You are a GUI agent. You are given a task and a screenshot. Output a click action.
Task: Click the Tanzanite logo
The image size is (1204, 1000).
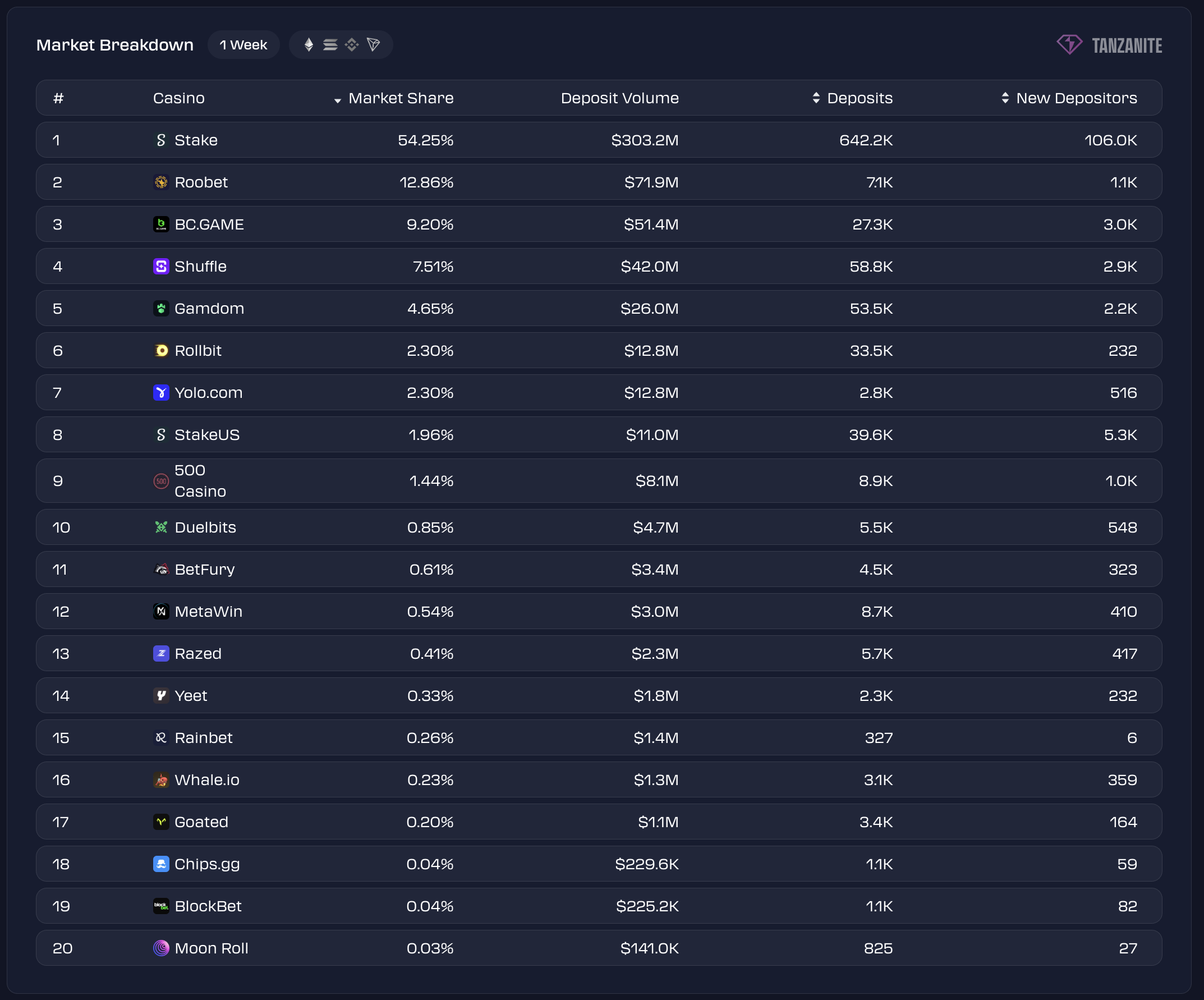tap(1109, 45)
